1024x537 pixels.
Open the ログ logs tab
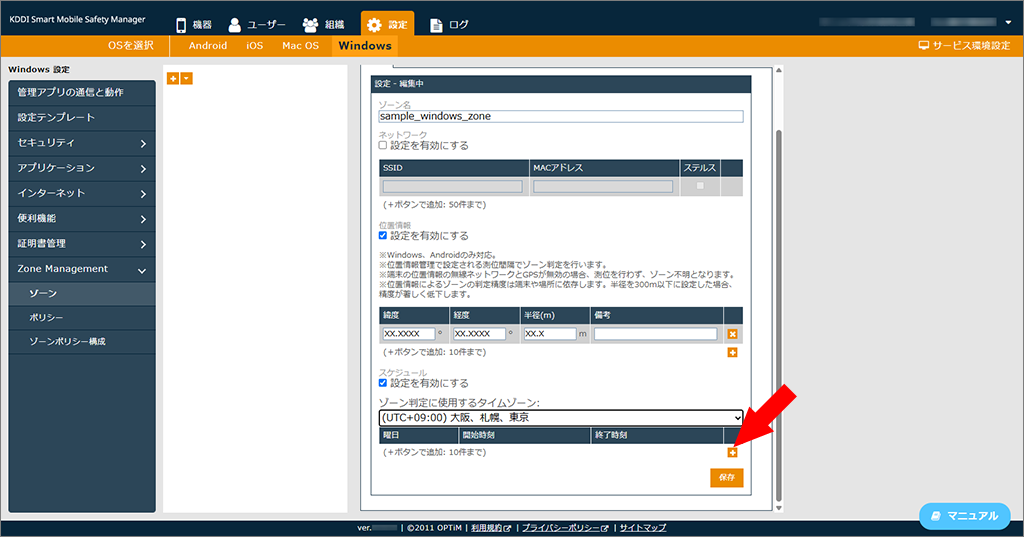coord(449,25)
